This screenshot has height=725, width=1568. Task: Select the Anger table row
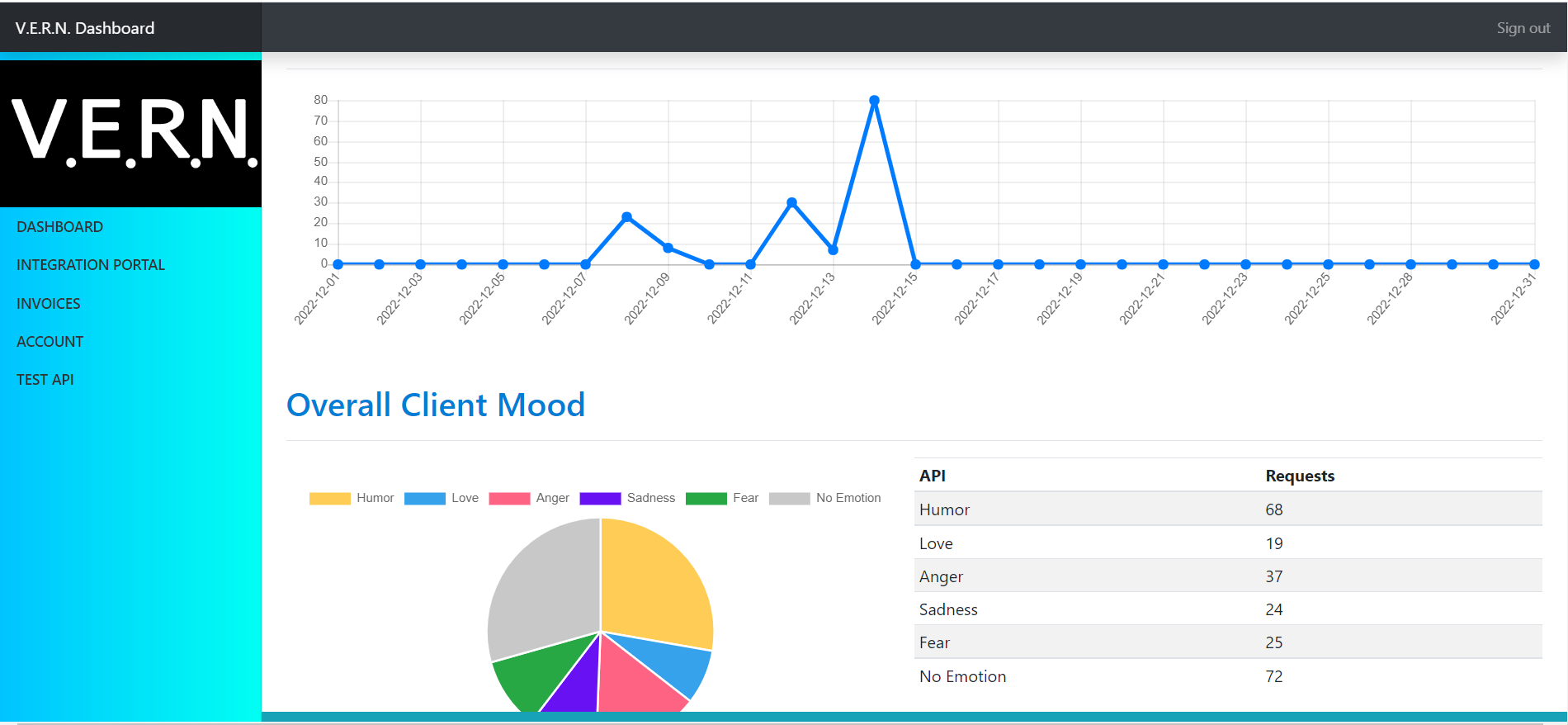pos(1228,576)
